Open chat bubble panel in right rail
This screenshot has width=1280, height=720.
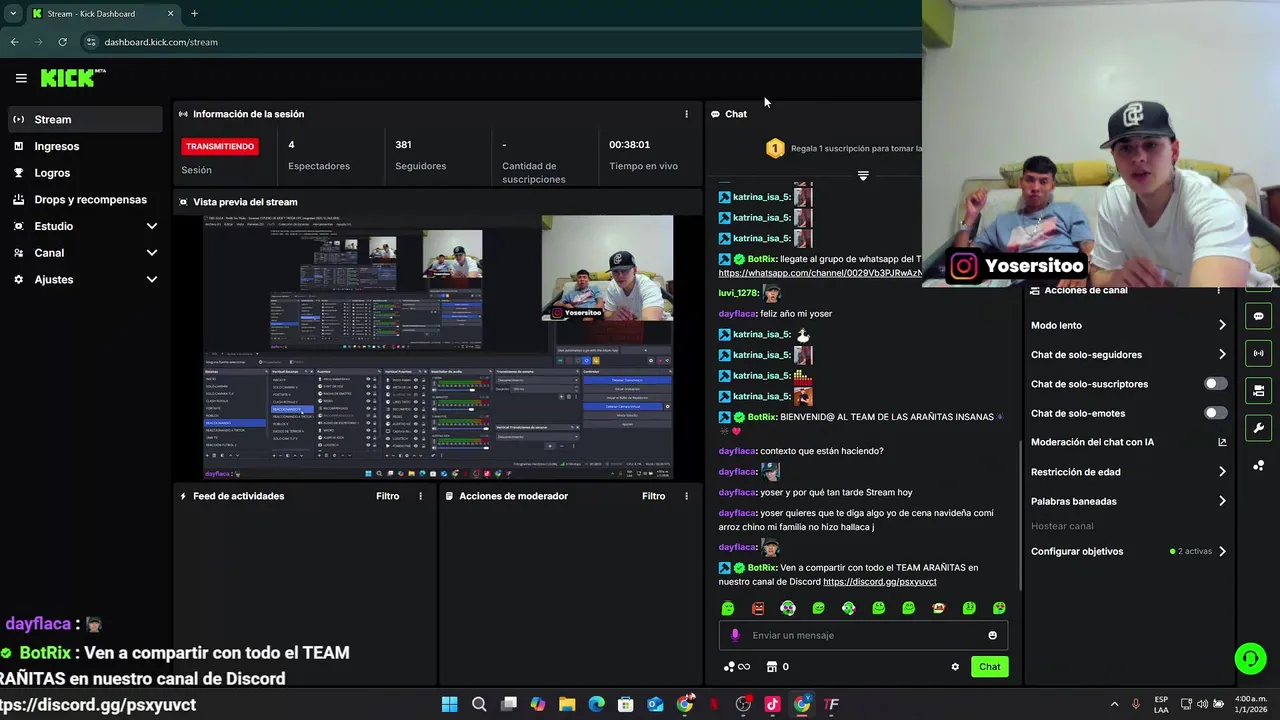tap(1258, 316)
